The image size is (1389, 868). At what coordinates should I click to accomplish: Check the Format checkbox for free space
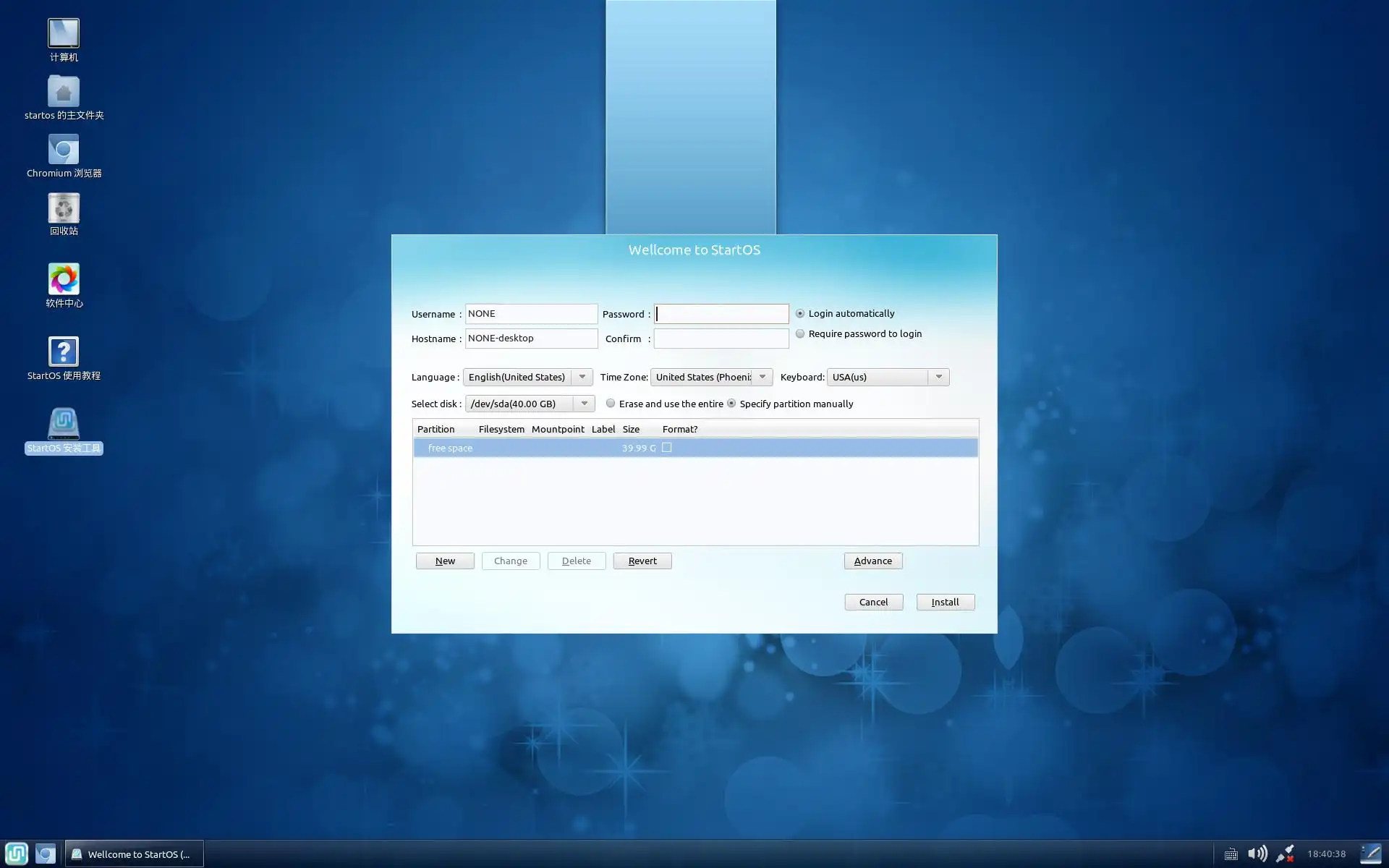[x=667, y=448]
